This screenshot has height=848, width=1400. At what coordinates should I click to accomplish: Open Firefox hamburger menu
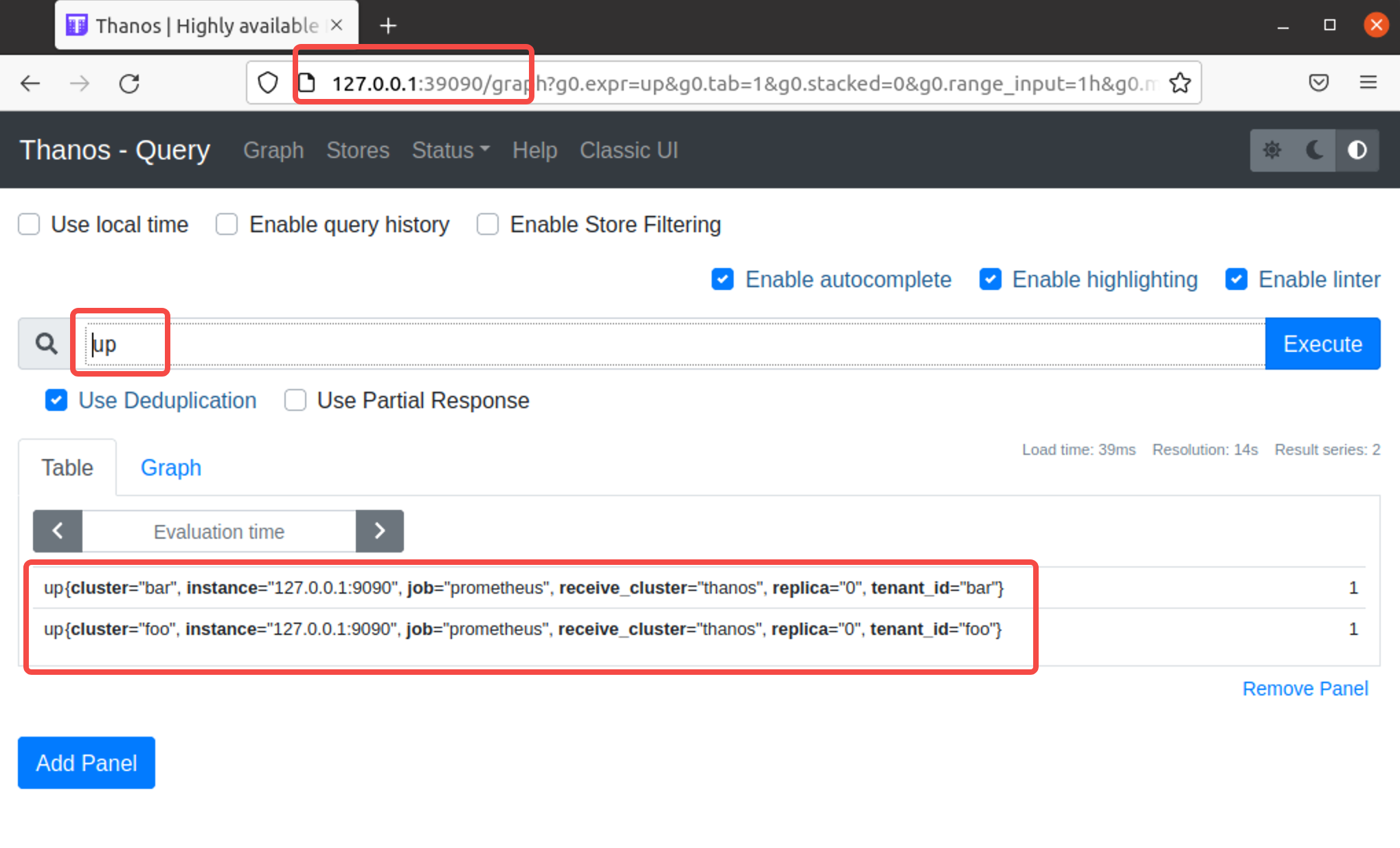(x=1368, y=83)
